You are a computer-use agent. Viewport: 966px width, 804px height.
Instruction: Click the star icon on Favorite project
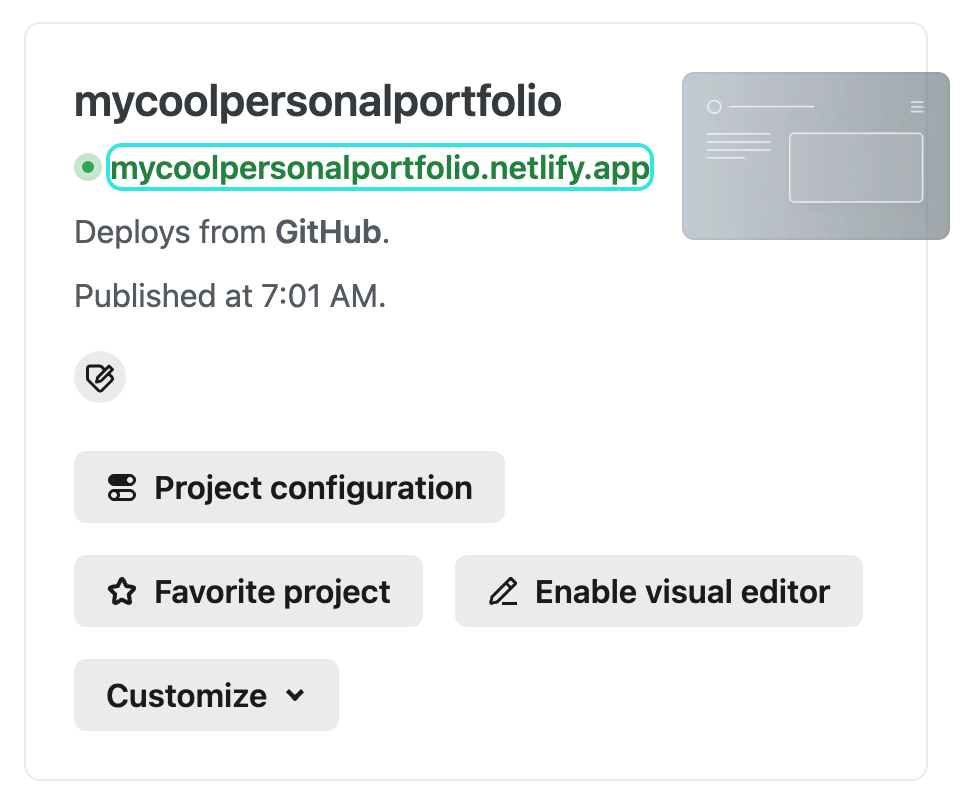click(121, 592)
